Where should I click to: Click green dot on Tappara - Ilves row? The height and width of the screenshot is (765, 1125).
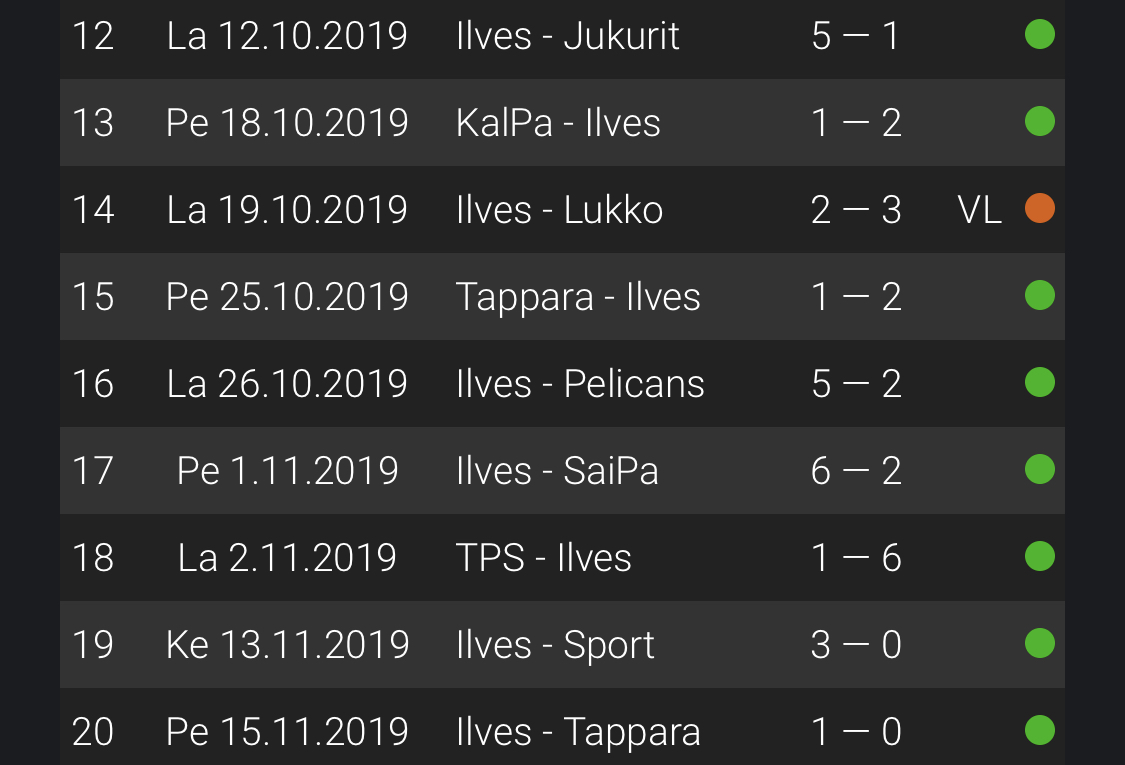1040,296
